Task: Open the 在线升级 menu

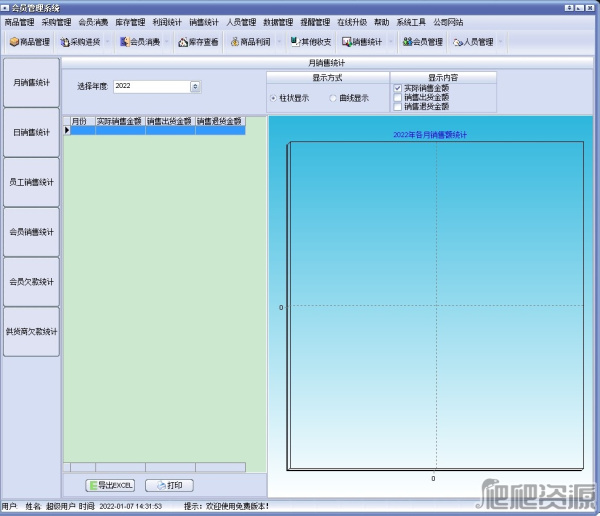Action: [352, 22]
